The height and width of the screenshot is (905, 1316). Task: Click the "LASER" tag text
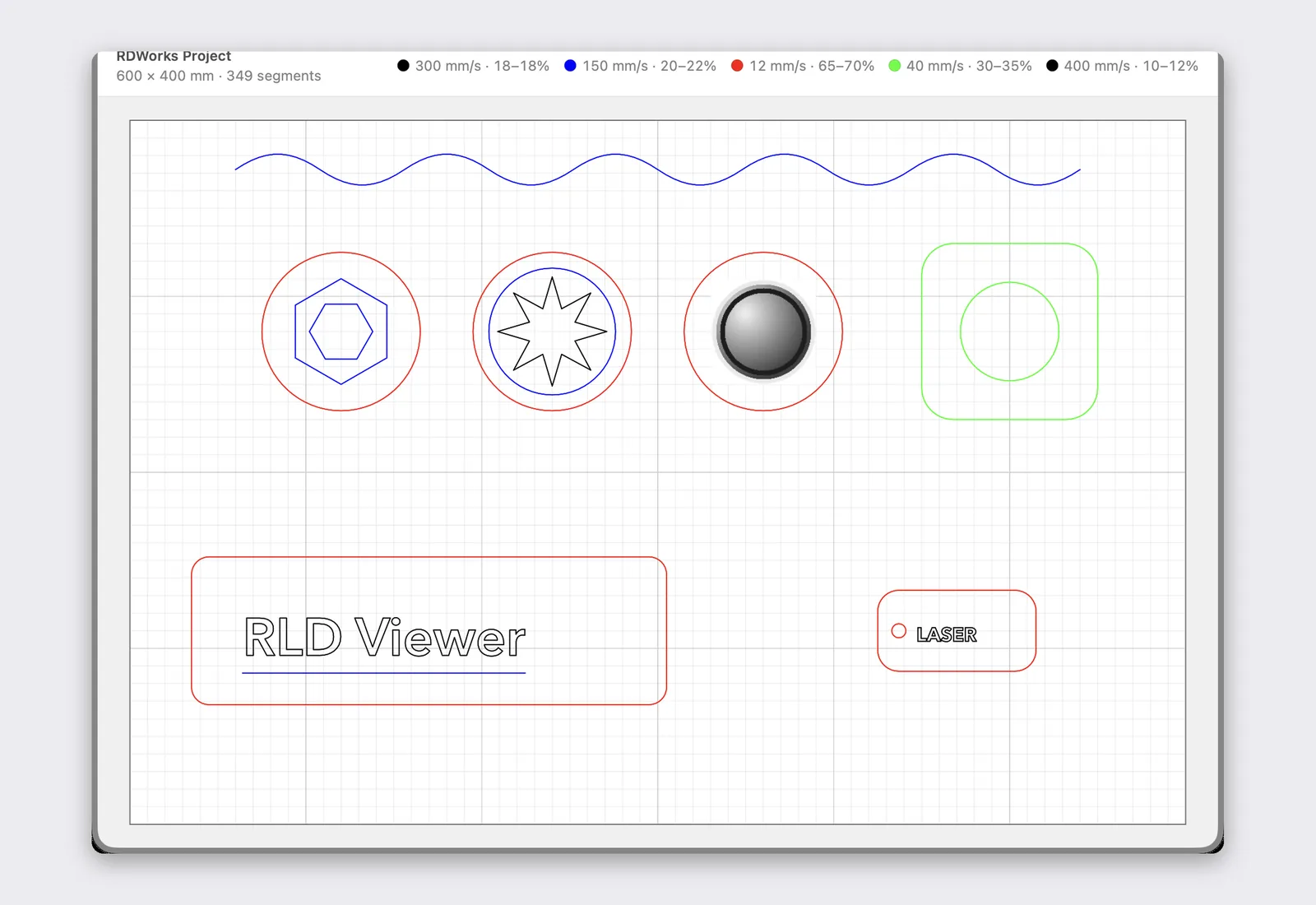click(x=947, y=634)
